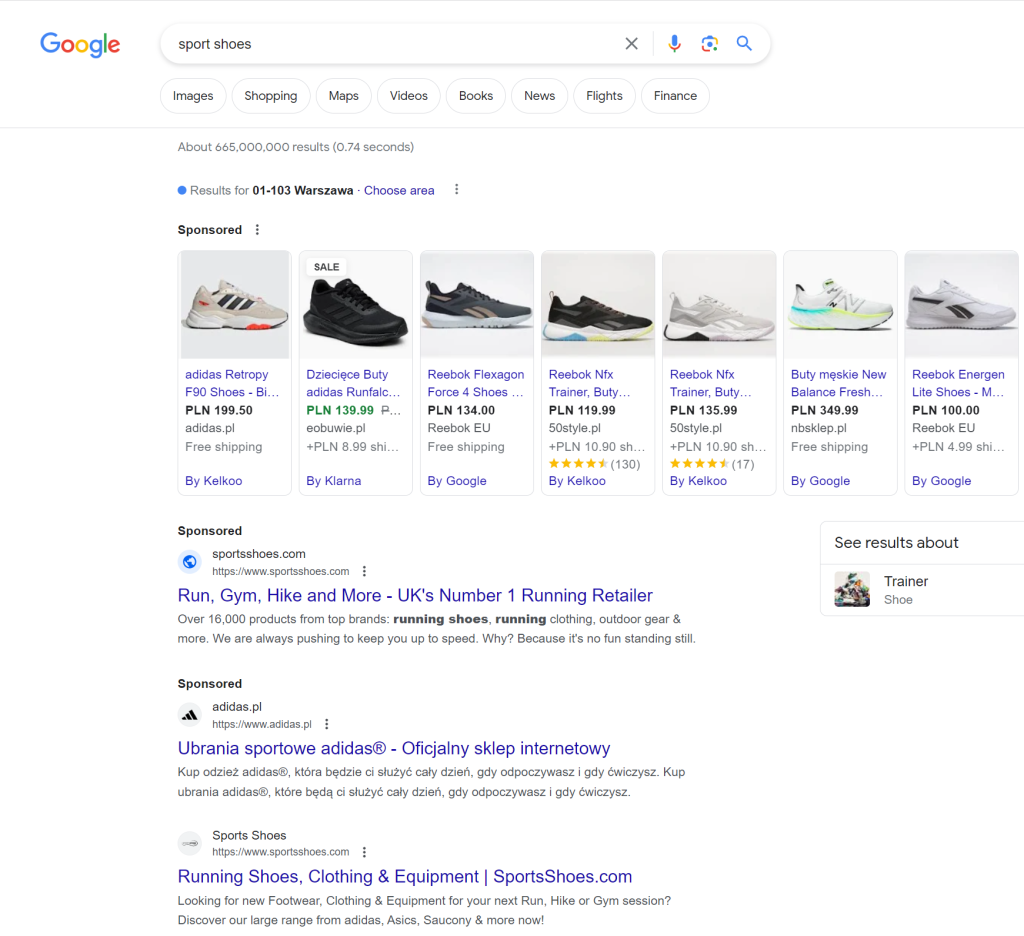Open adidas Retropy F90 shoe image
The width and height of the screenshot is (1024, 936).
coord(234,305)
